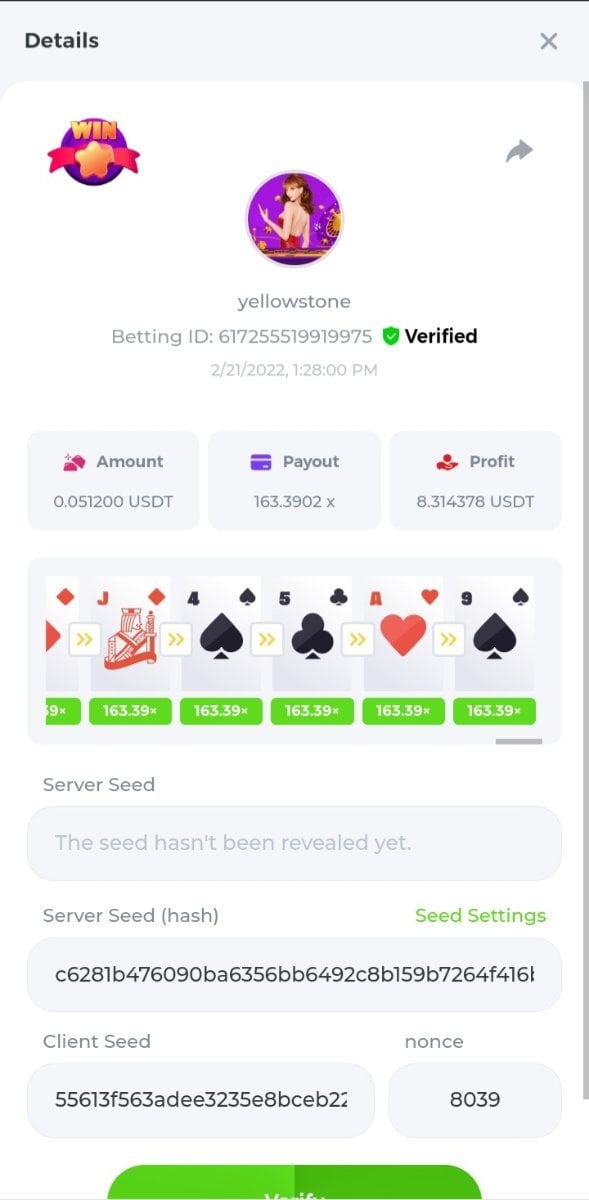This screenshot has height=1200, width=589.
Task: Click the green Verified shield icon
Action: coord(391,336)
